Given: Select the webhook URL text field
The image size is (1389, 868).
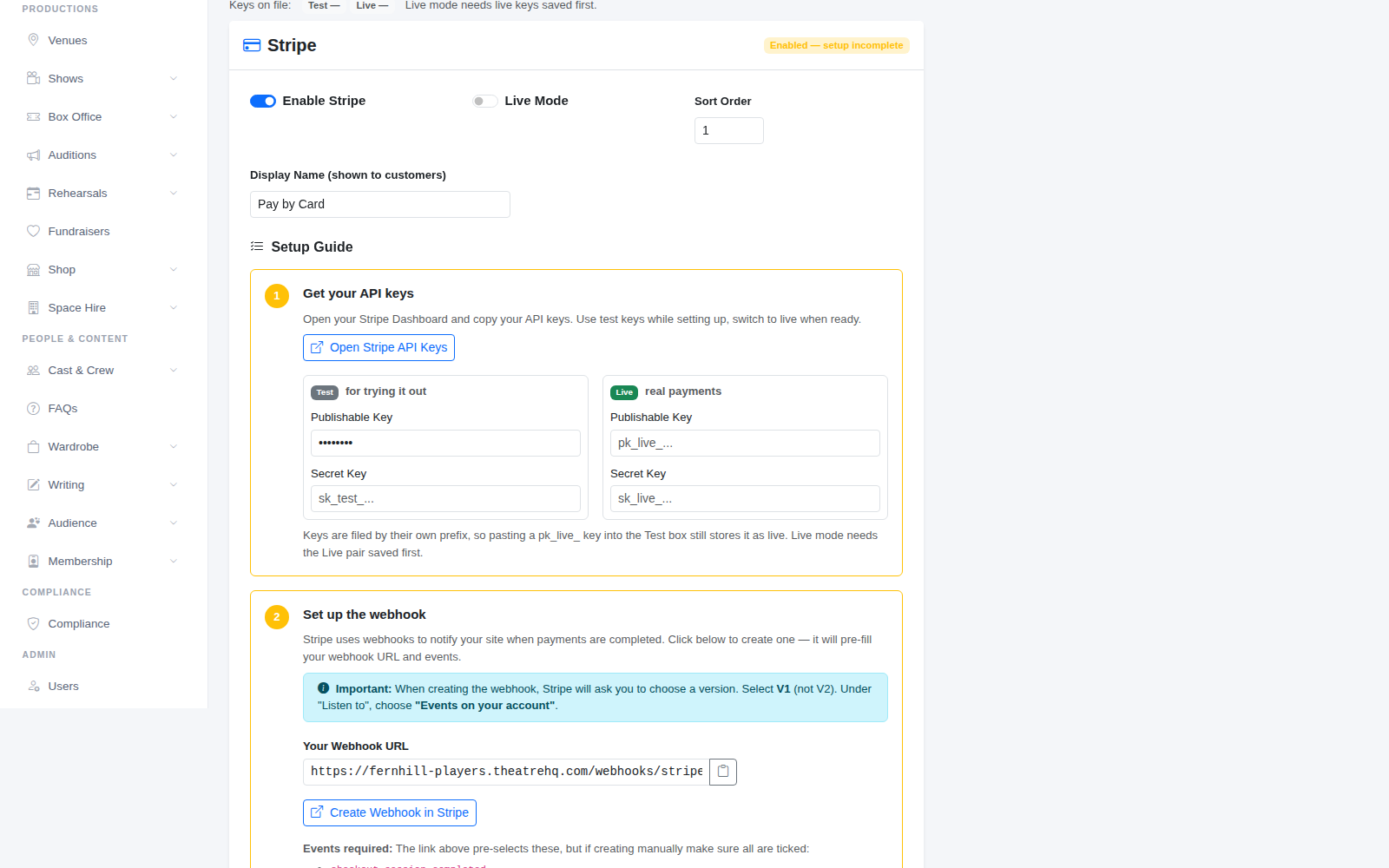Looking at the screenshot, I should click(x=506, y=772).
